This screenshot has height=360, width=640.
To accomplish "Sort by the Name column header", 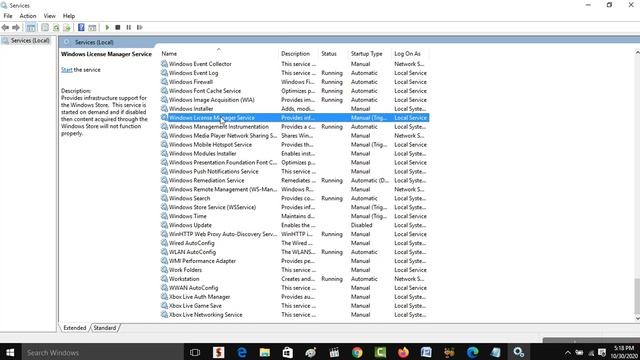I will [x=218, y=53].
